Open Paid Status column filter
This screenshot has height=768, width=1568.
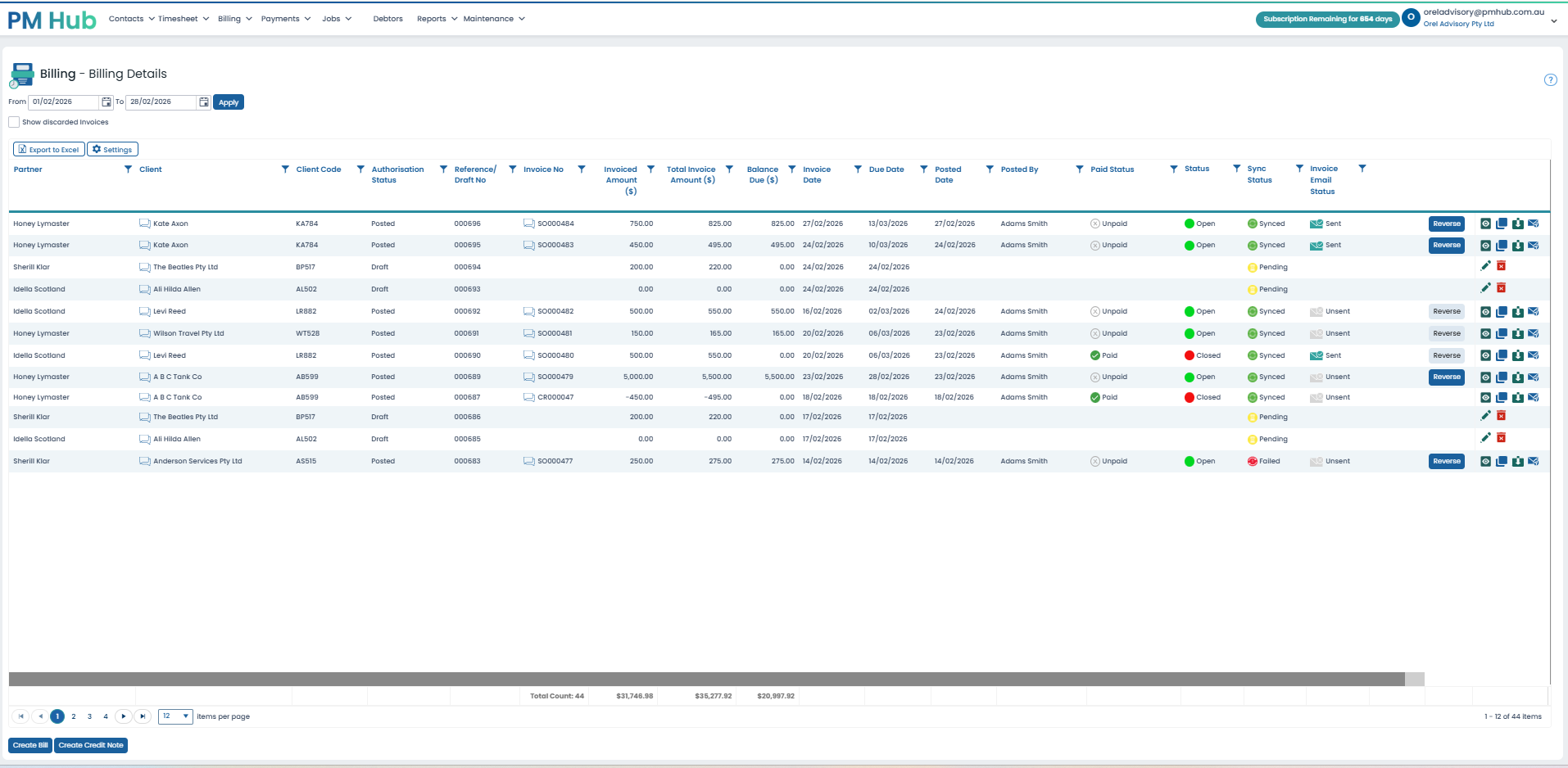(1174, 169)
